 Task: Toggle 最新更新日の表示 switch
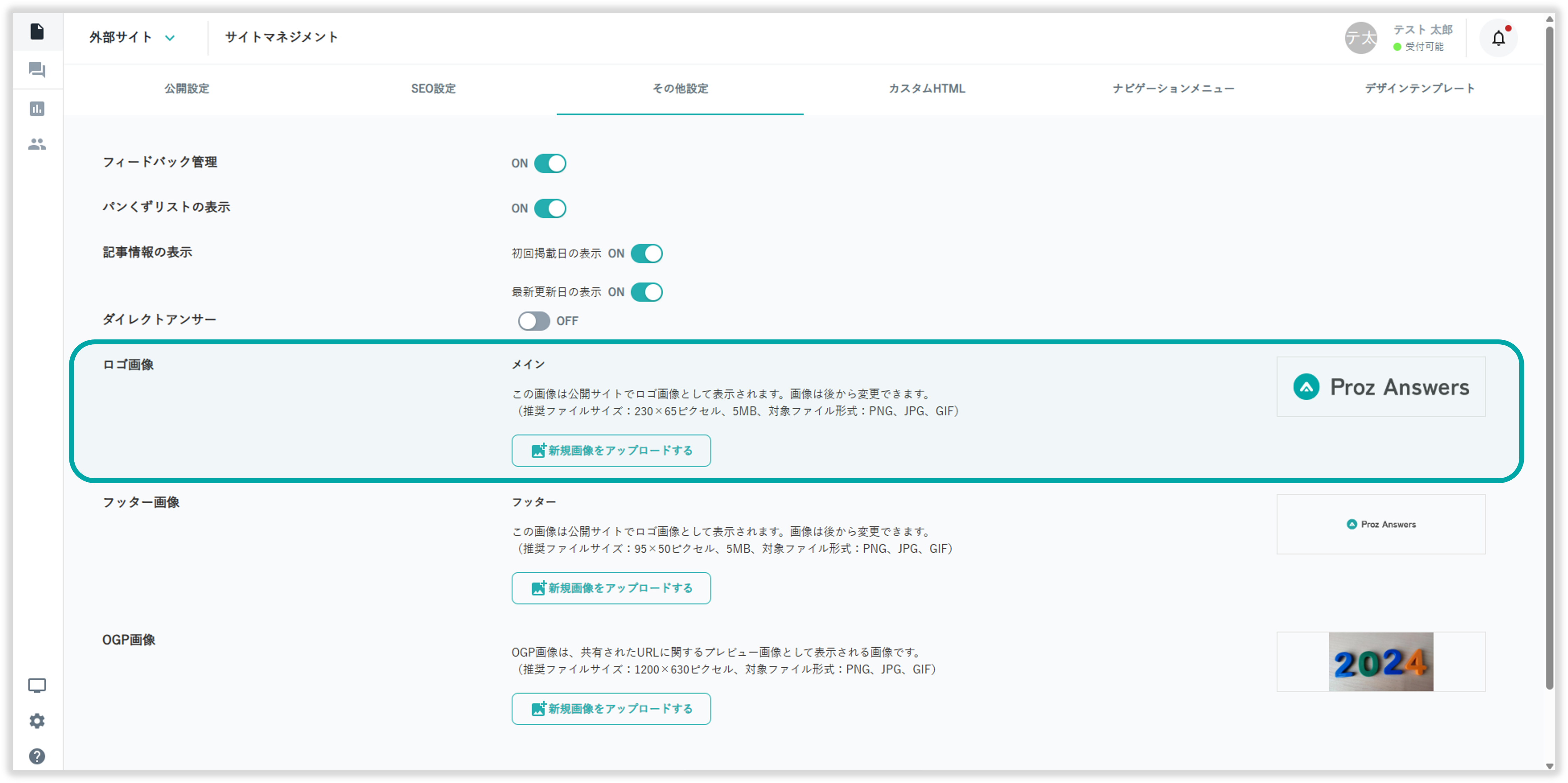(646, 292)
